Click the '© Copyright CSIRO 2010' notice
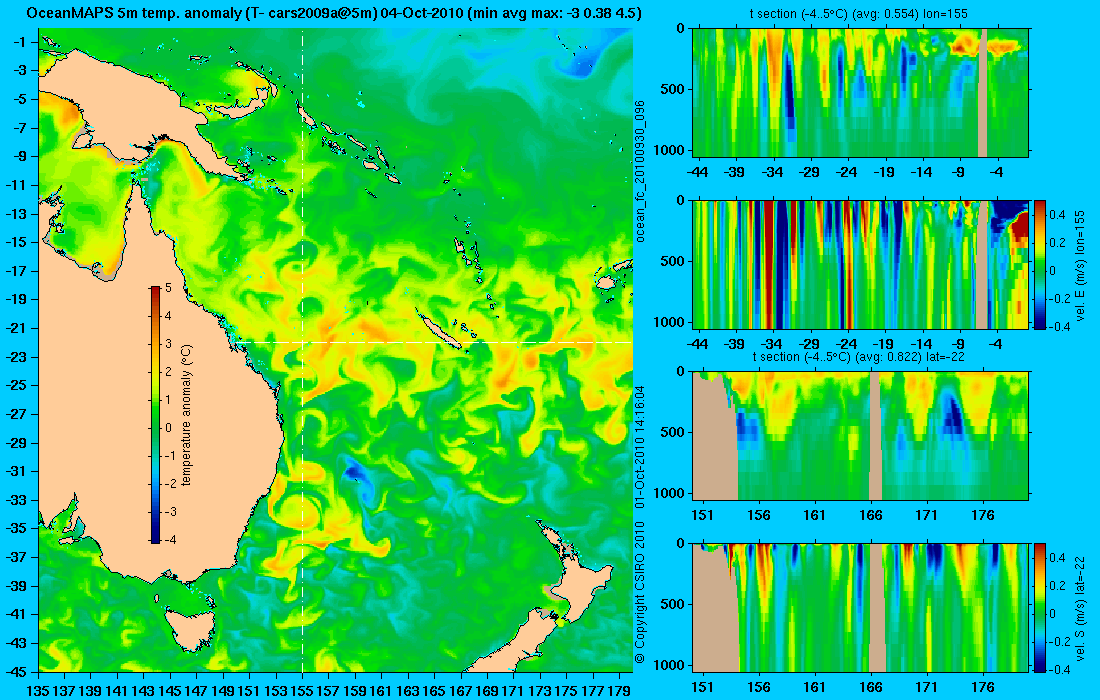The width and height of the screenshot is (1100, 700). pyautogui.click(x=640, y=593)
